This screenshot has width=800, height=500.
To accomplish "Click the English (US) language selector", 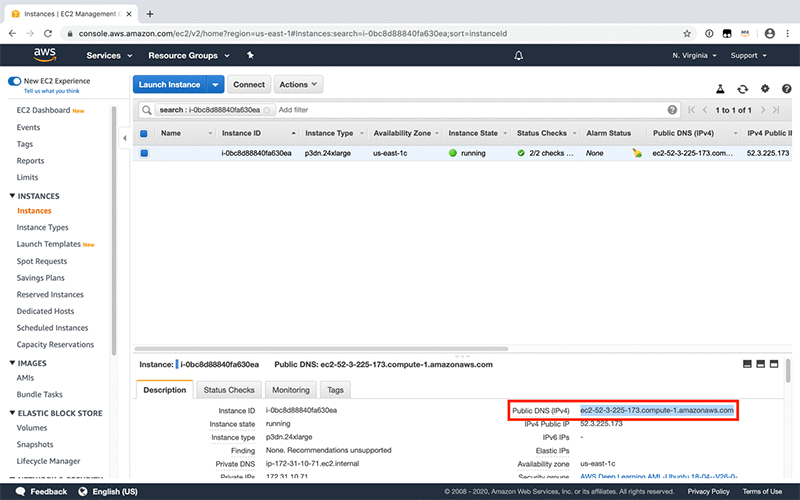I will click(x=108, y=491).
